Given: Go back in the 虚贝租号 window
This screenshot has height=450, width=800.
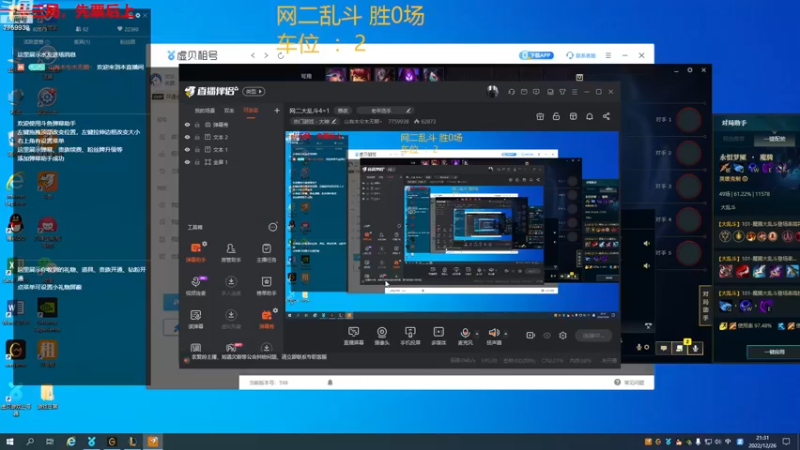Looking at the screenshot, I should tap(253, 55).
